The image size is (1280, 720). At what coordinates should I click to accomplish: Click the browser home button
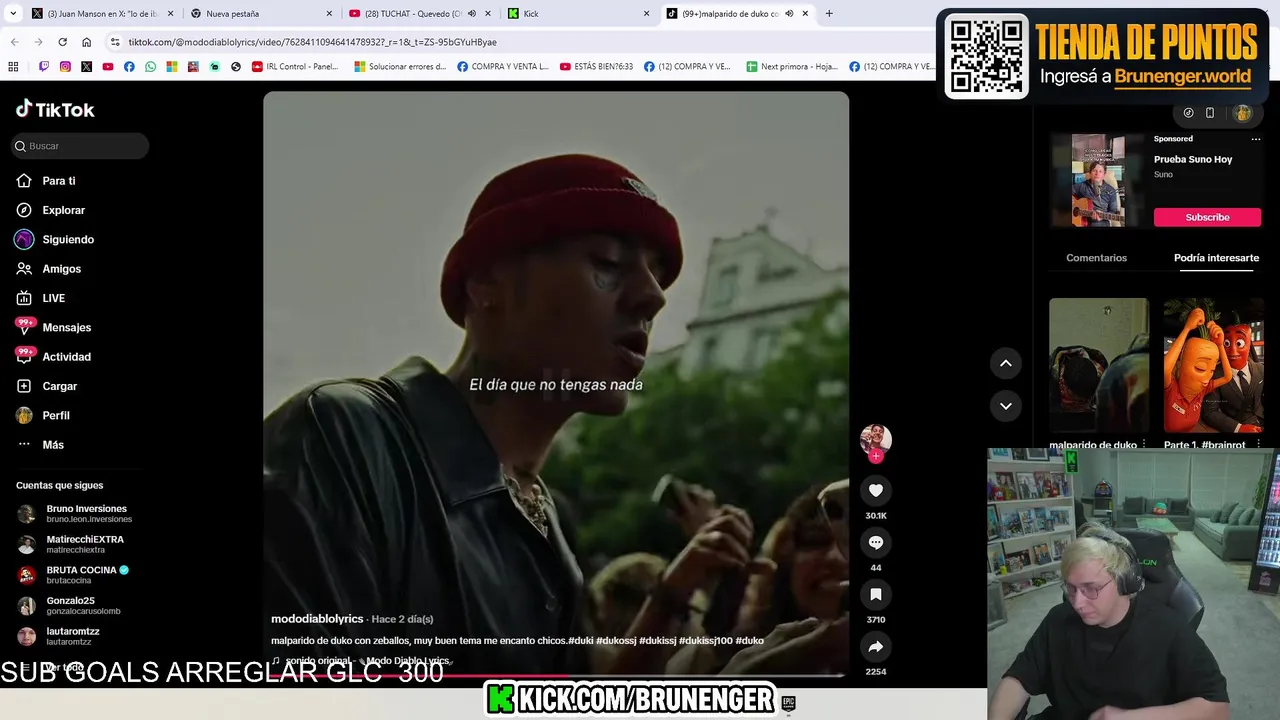[87, 42]
